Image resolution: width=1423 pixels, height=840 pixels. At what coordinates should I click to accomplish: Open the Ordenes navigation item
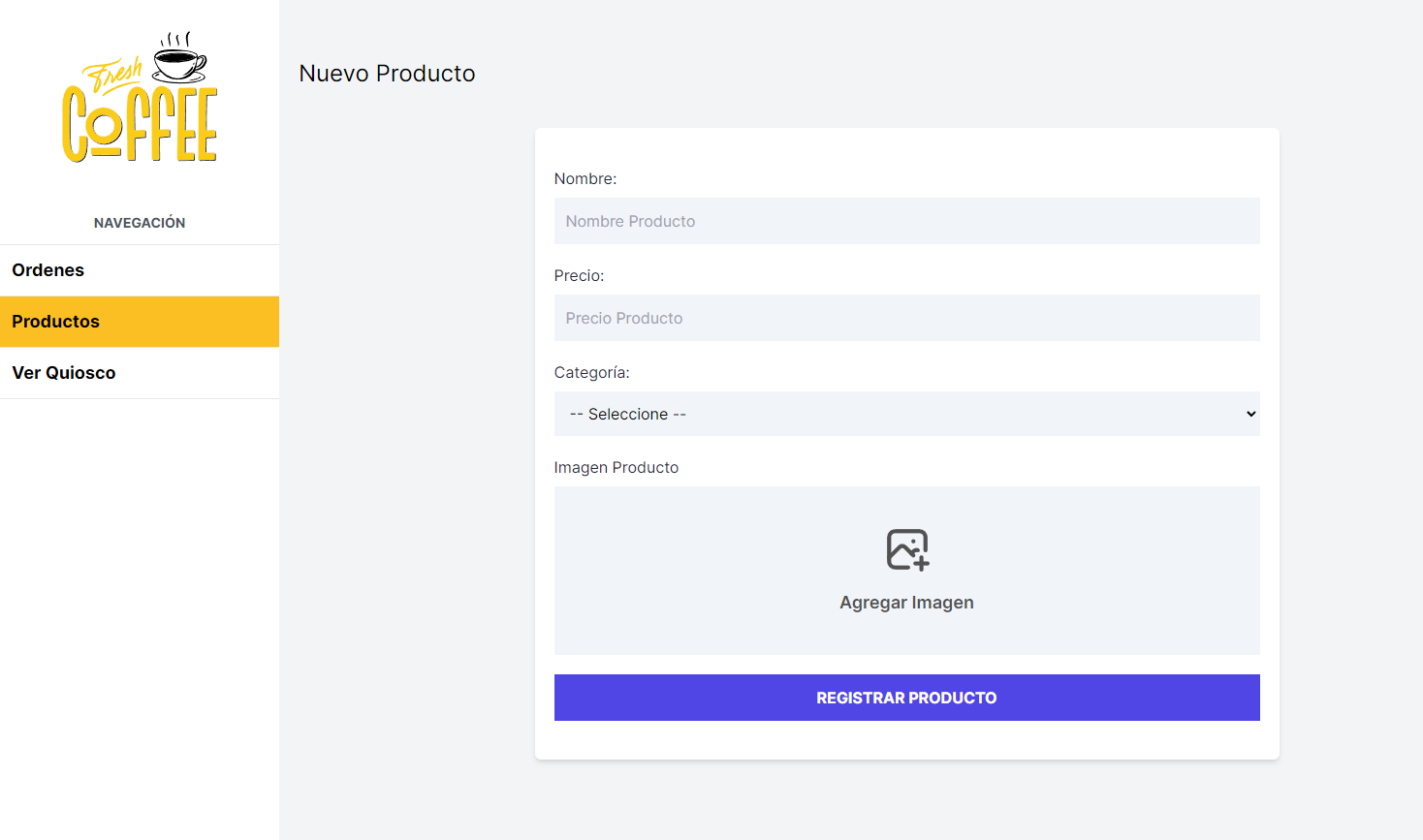click(140, 270)
